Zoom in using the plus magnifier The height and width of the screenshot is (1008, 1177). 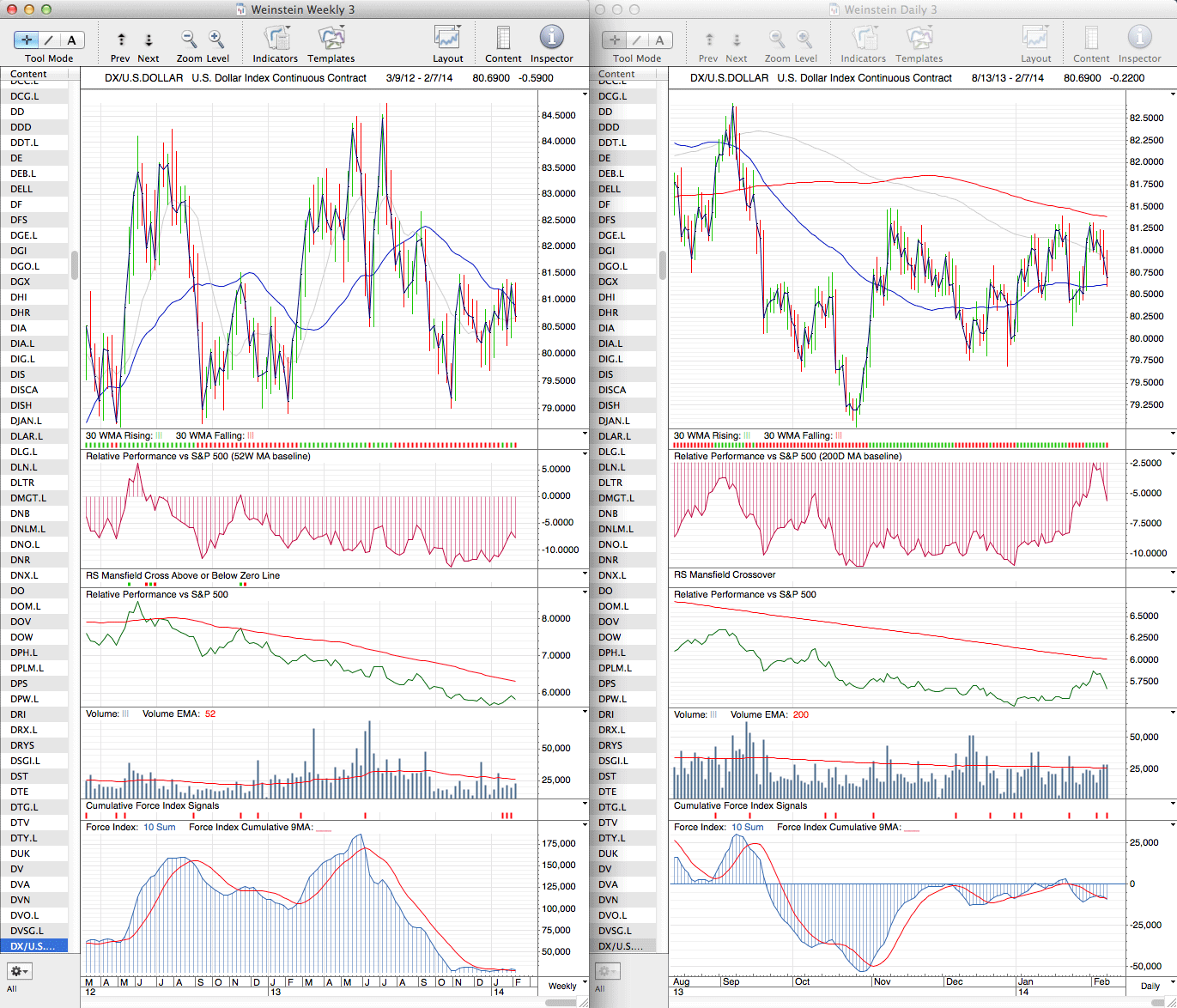point(216,39)
